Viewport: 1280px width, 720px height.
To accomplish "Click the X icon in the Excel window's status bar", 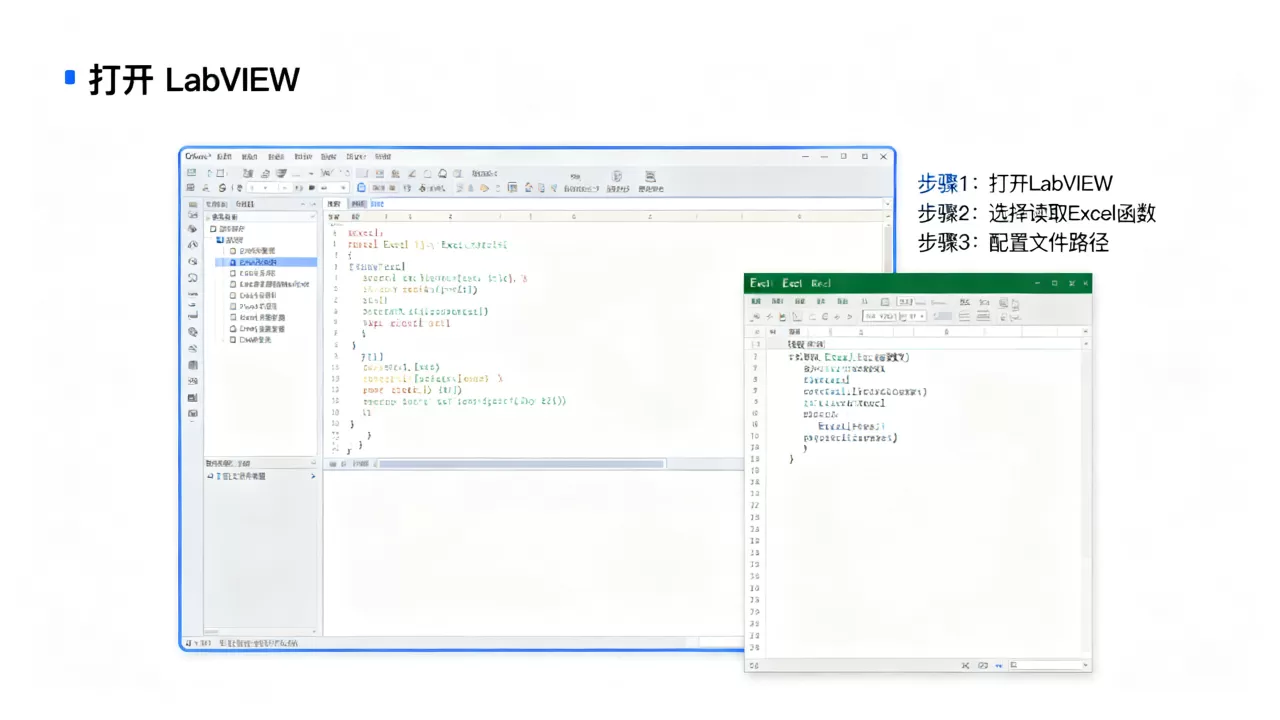I will click(966, 665).
